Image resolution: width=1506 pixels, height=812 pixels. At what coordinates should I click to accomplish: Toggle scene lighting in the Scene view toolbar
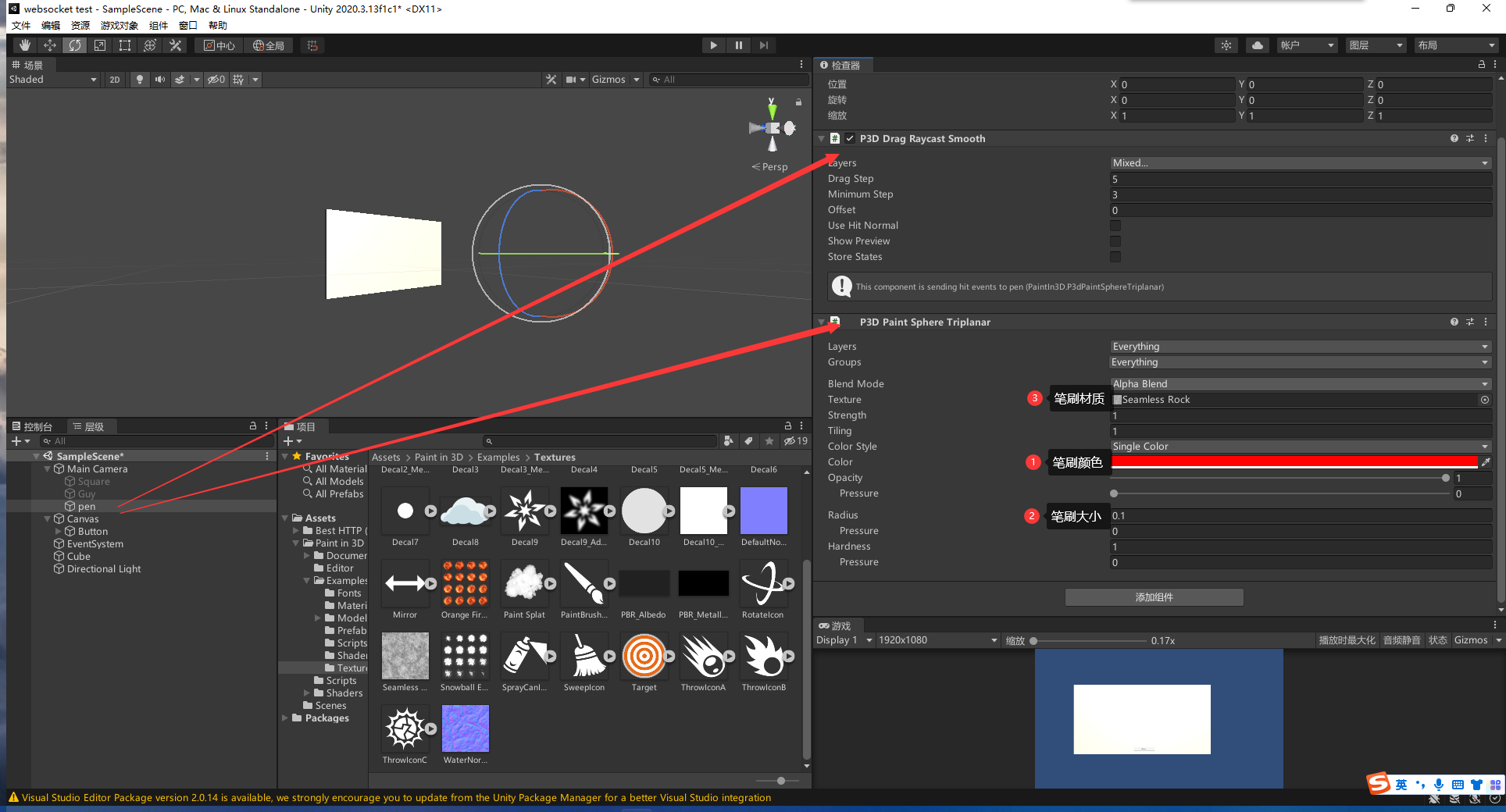pos(140,79)
